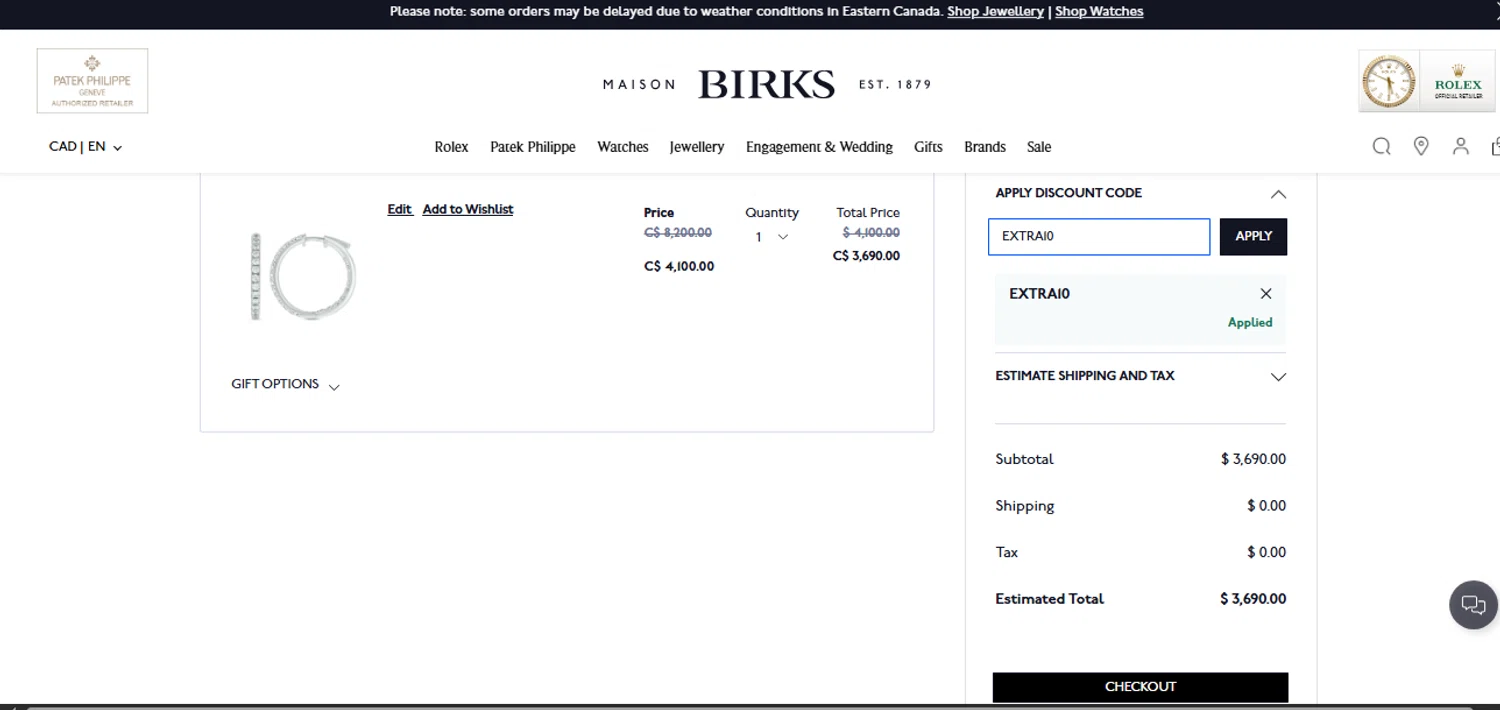Open the Gifts menu
The width and height of the screenshot is (1500, 710).
click(x=928, y=147)
